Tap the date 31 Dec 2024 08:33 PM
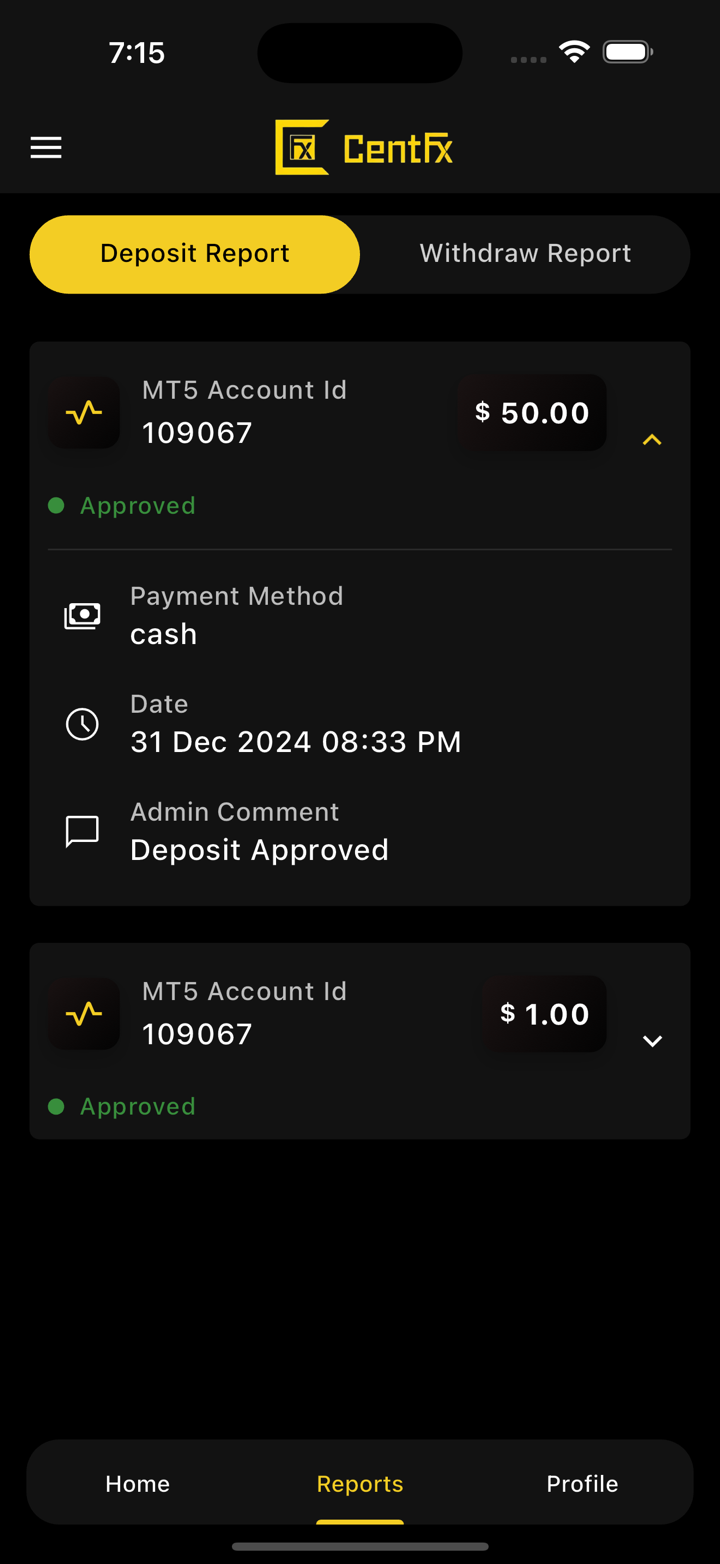720x1564 pixels. (x=296, y=742)
